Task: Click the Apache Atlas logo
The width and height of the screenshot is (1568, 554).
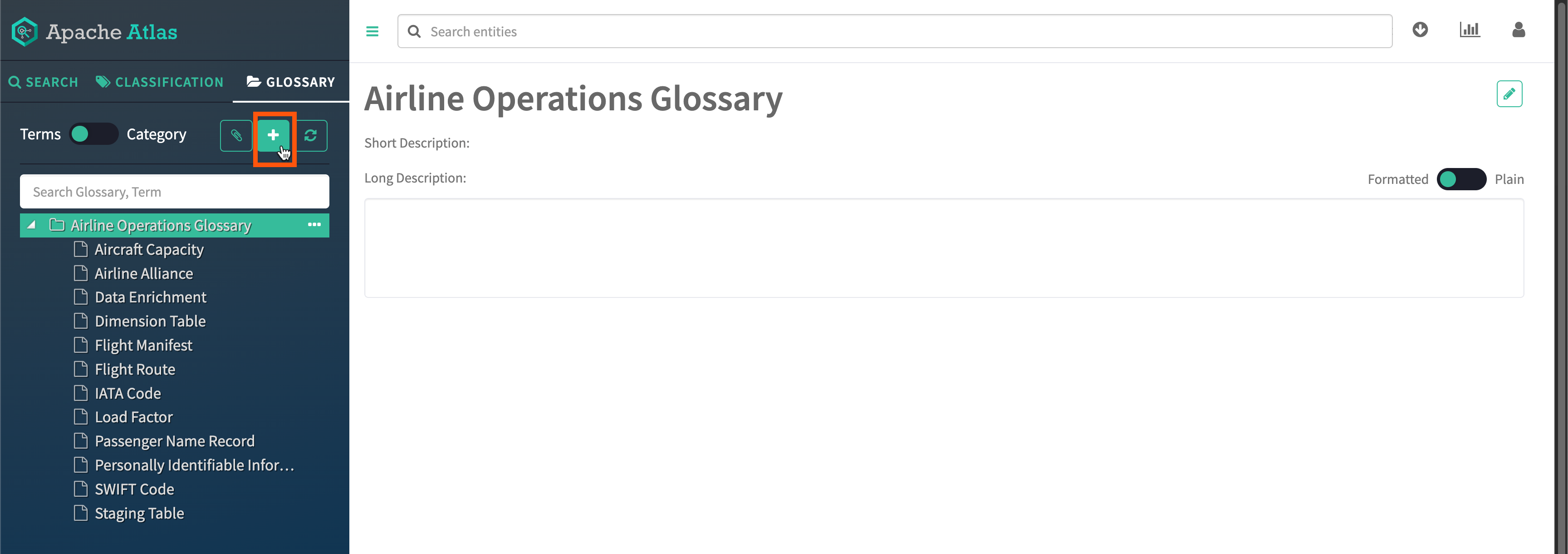Action: click(94, 32)
